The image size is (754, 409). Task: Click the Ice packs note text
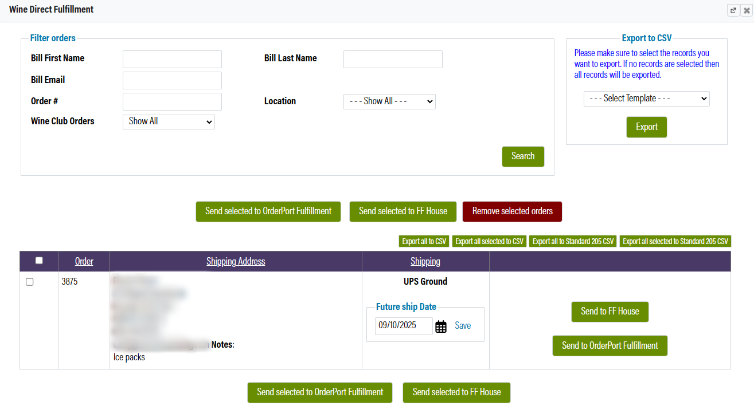(x=129, y=358)
